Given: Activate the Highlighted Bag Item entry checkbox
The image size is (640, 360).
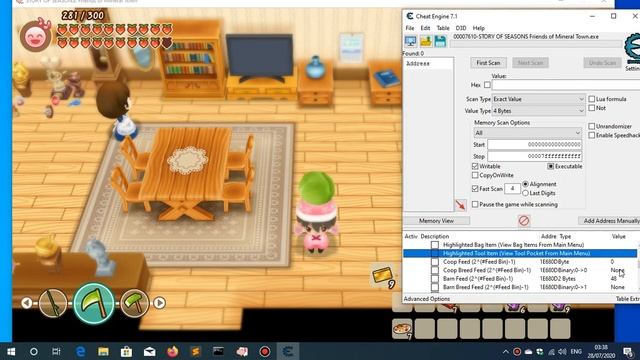Looking at the screenshot, I should [x=435, y=245].
